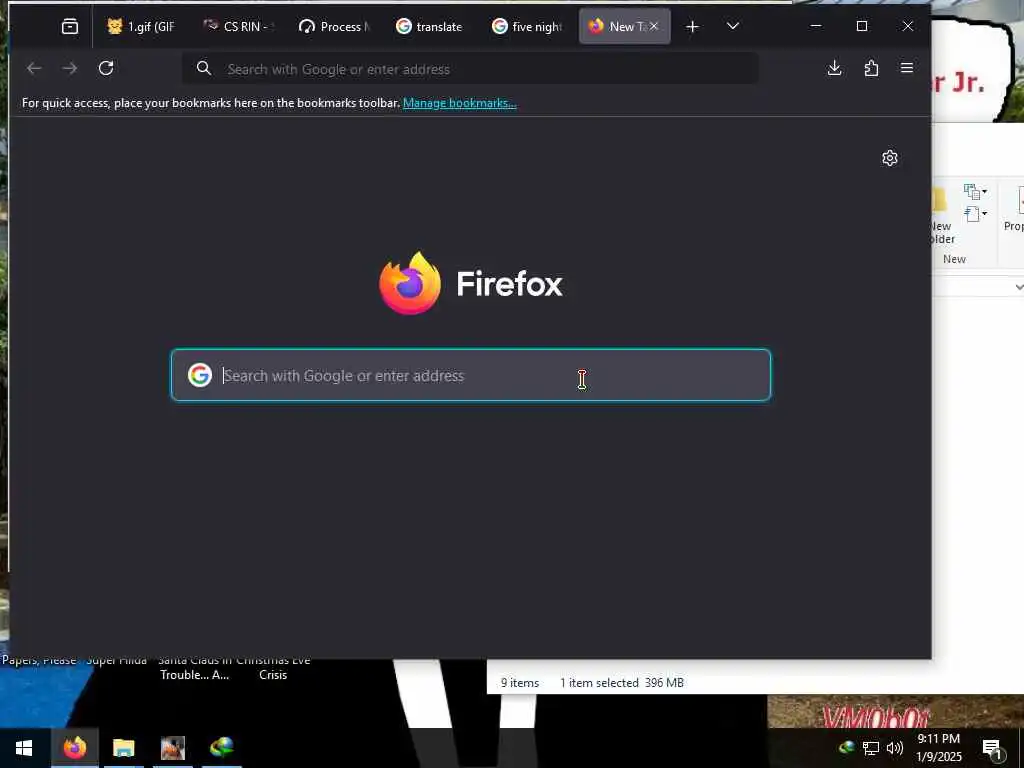Screen dimensions: 1024x768
Task: Switch to the Process Monitor tab
Action: [x=334, y=26]
